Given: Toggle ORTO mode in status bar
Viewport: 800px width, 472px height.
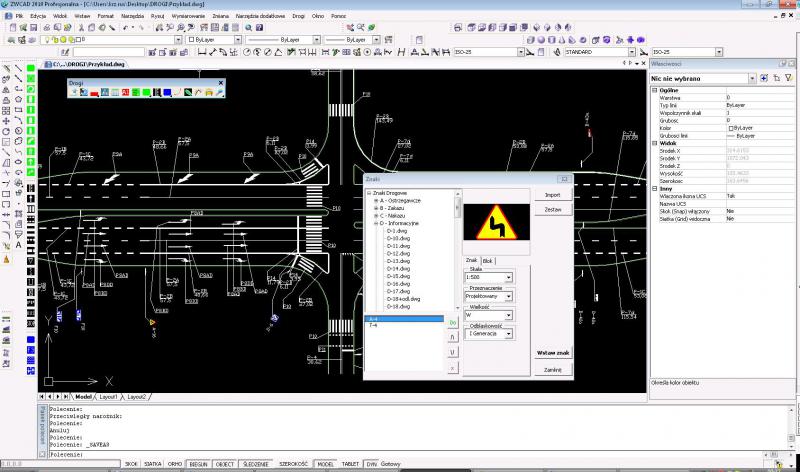Looking at the screenshot, I should (x=175, y=464).
